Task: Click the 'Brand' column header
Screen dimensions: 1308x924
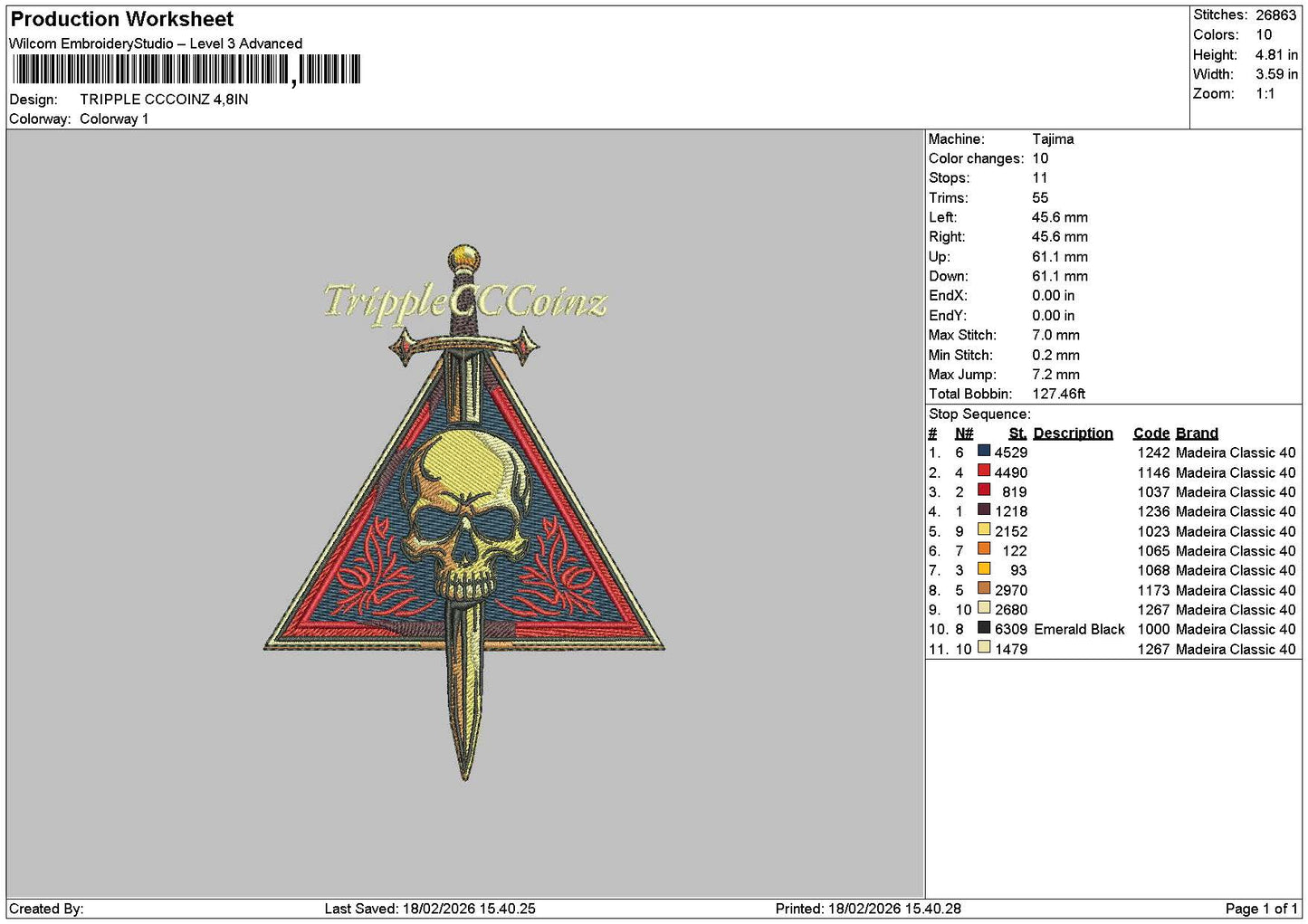Action: pos(1197,433)
